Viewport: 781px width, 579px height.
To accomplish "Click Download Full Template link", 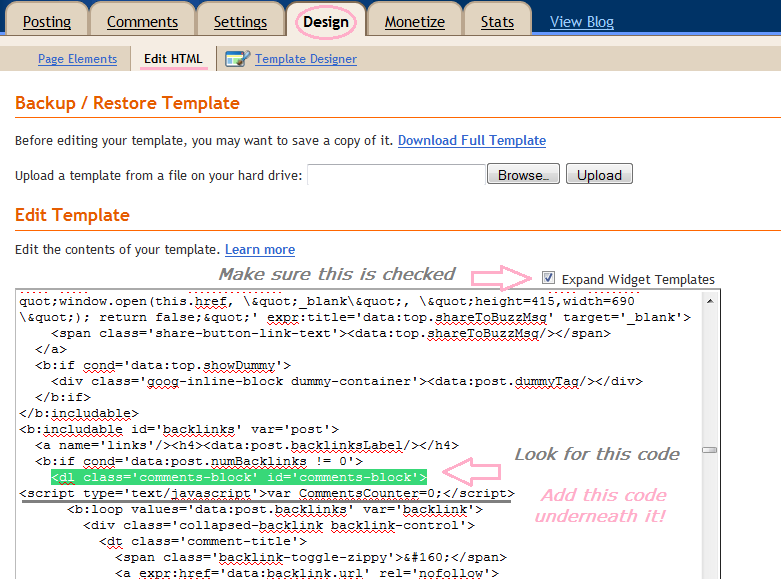I will pyautogui.click(x=472, y=141).
